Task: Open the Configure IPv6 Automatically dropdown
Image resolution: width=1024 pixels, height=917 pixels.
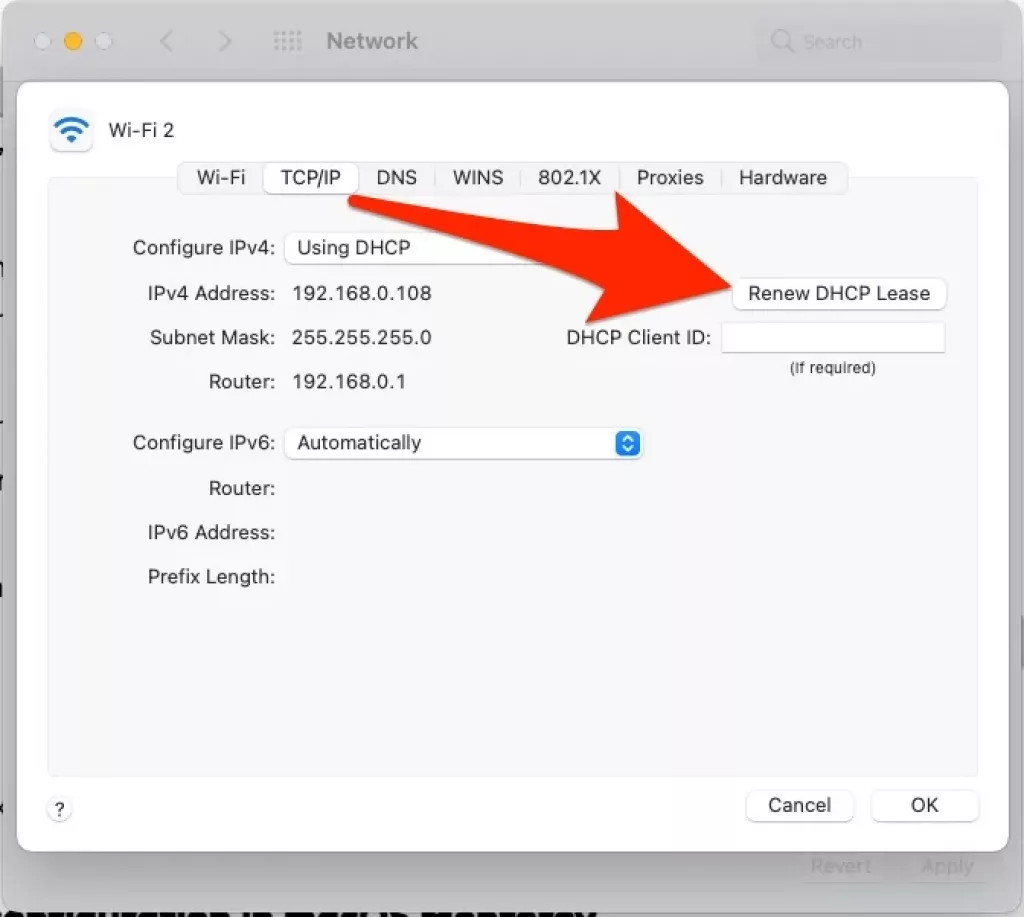Action: [464, 443]
